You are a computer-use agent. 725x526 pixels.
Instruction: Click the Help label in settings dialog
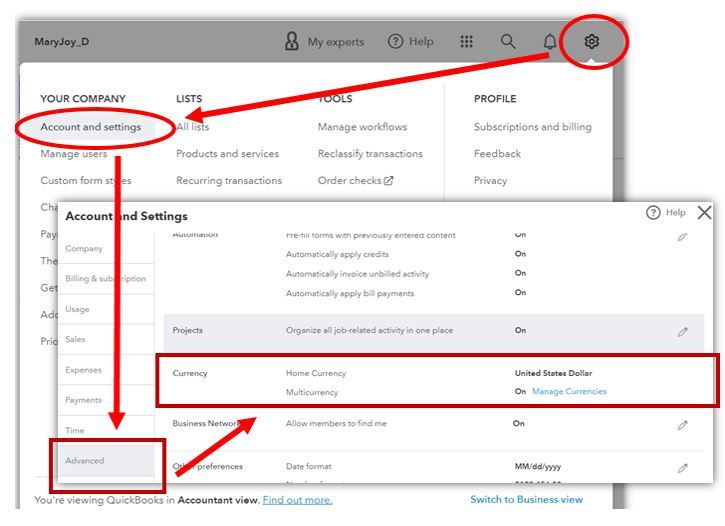[676, 213]
